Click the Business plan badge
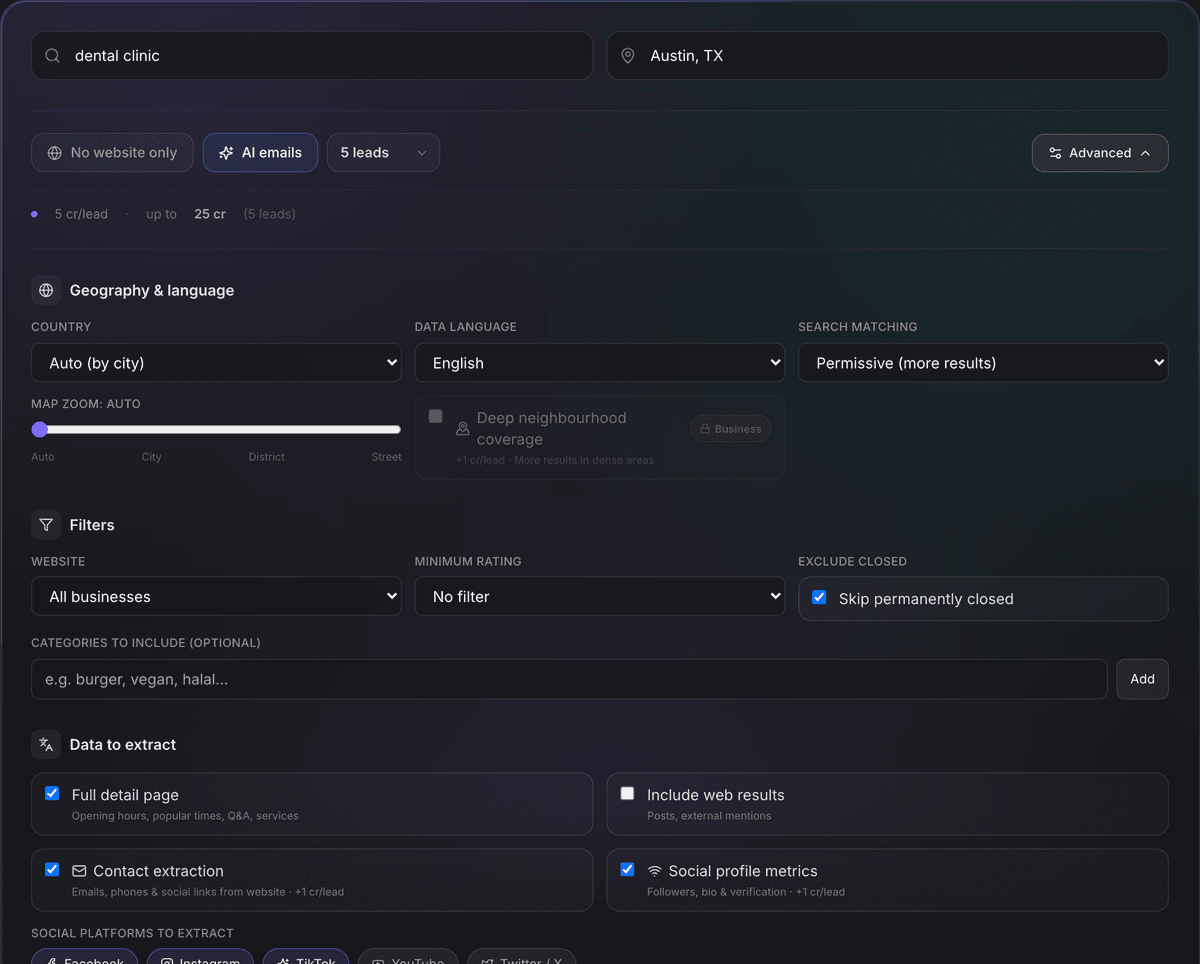This screenshot has width=1200, height=964. (730, 429)
